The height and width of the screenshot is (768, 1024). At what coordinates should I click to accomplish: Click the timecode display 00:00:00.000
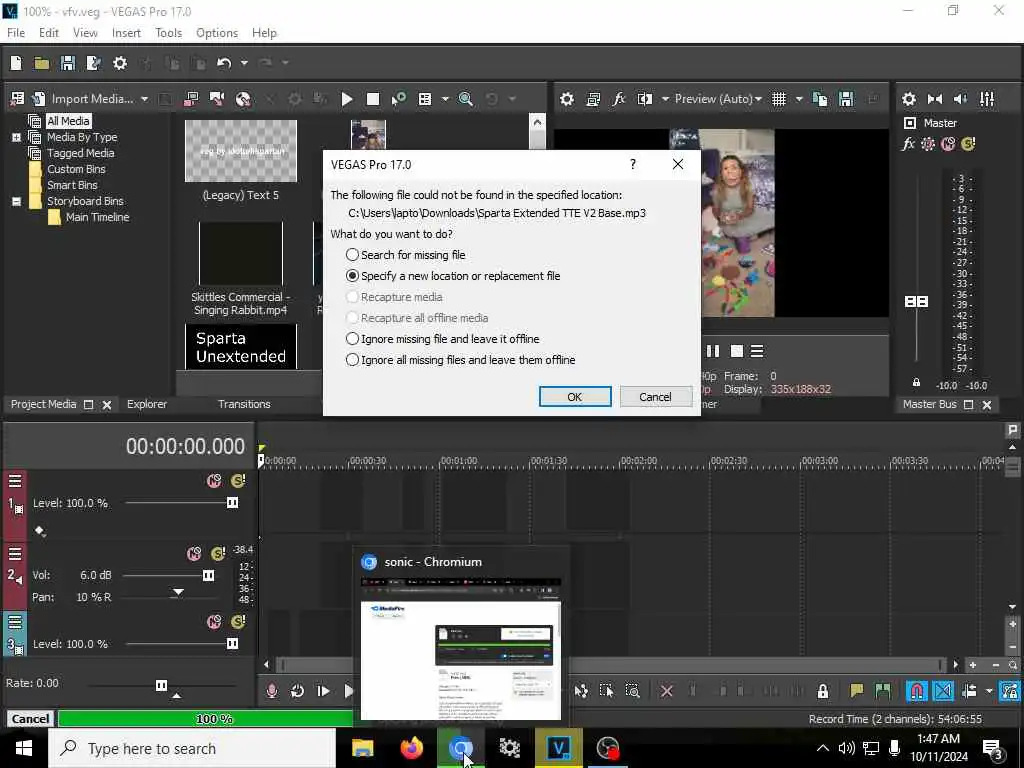[x=185, y=446]
